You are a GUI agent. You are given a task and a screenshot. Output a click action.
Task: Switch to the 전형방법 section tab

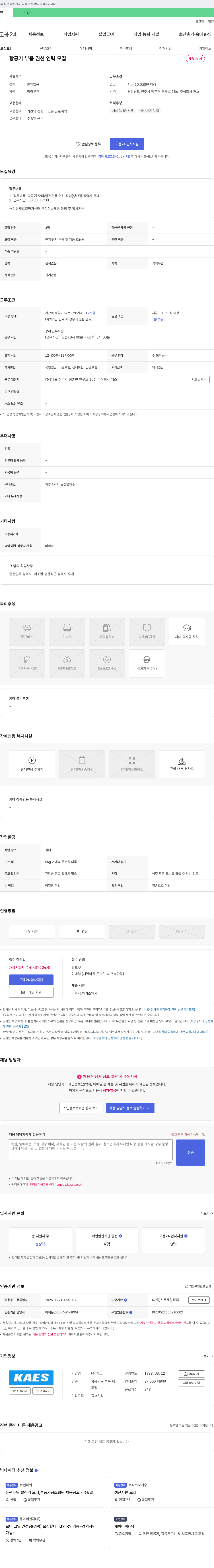point(165,49)
